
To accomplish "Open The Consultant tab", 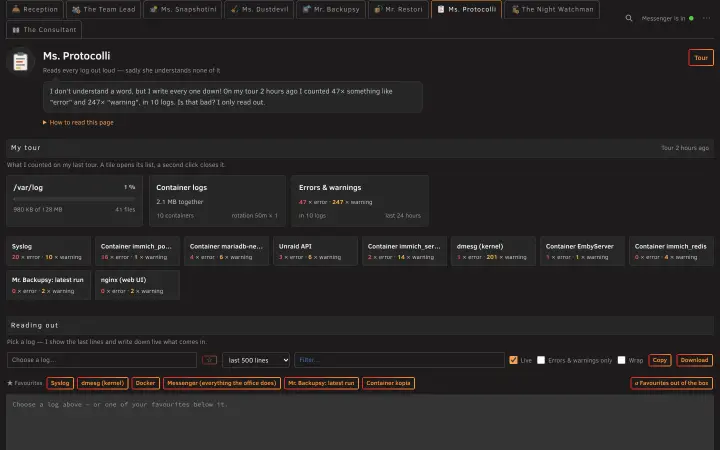I will click(44, 29).
